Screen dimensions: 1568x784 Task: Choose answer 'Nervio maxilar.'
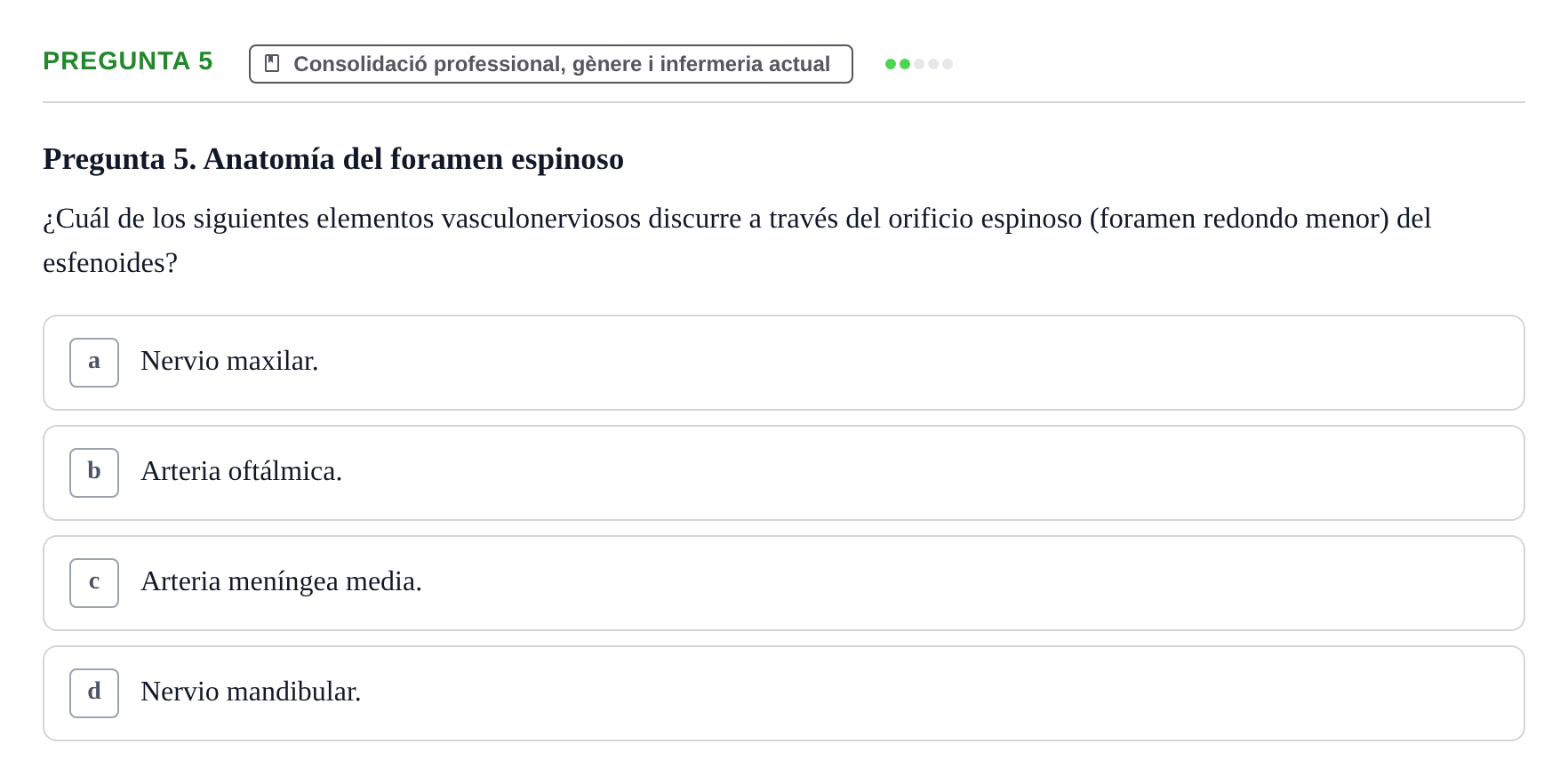(229, 361)
